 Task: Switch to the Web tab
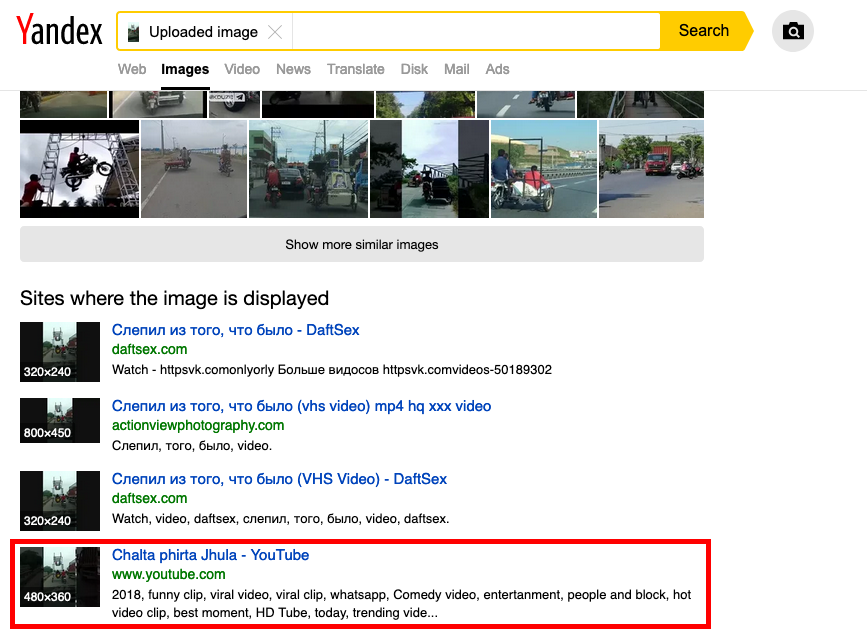point(132,69)
